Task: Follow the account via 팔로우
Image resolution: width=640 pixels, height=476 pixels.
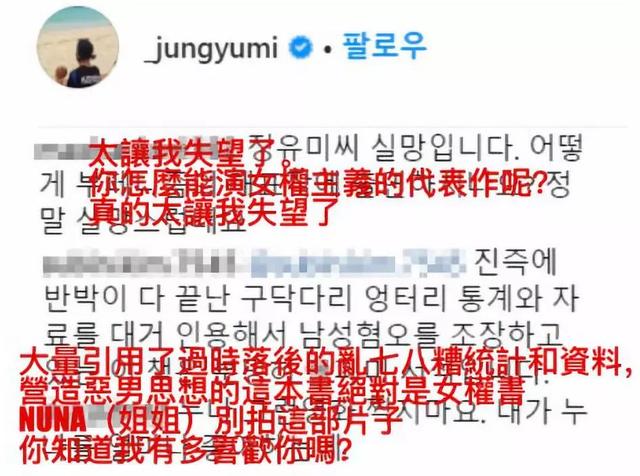Action: [384, 45]
